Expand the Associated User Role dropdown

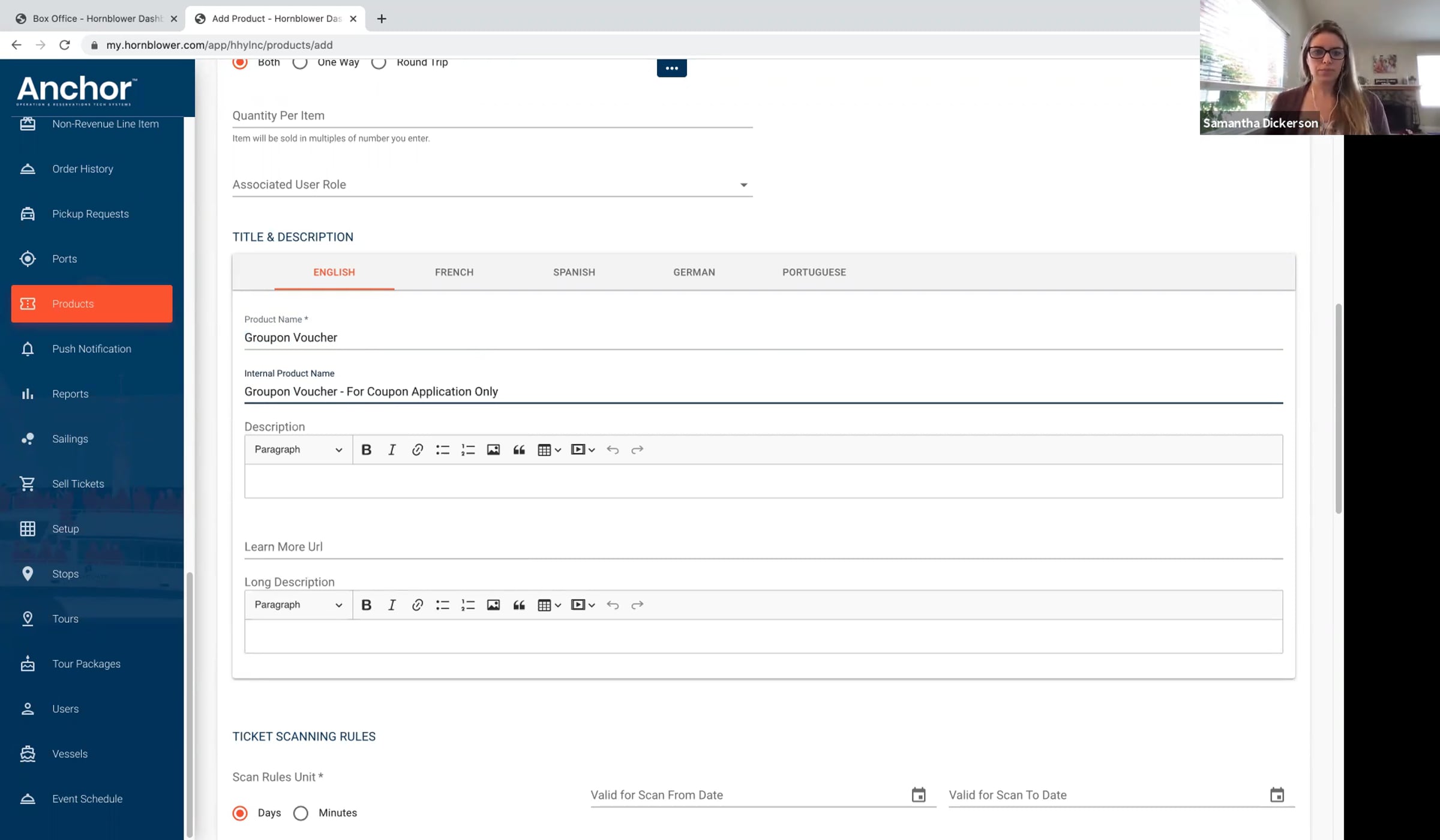(x=492, y=185)
